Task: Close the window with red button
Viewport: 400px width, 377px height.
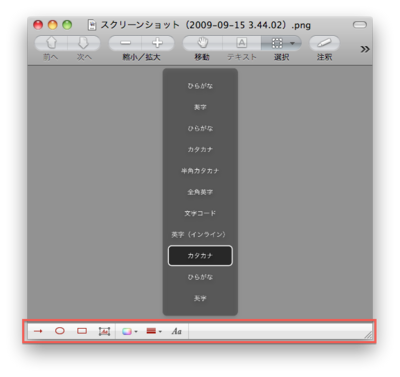Action: (x=38, y=25)
